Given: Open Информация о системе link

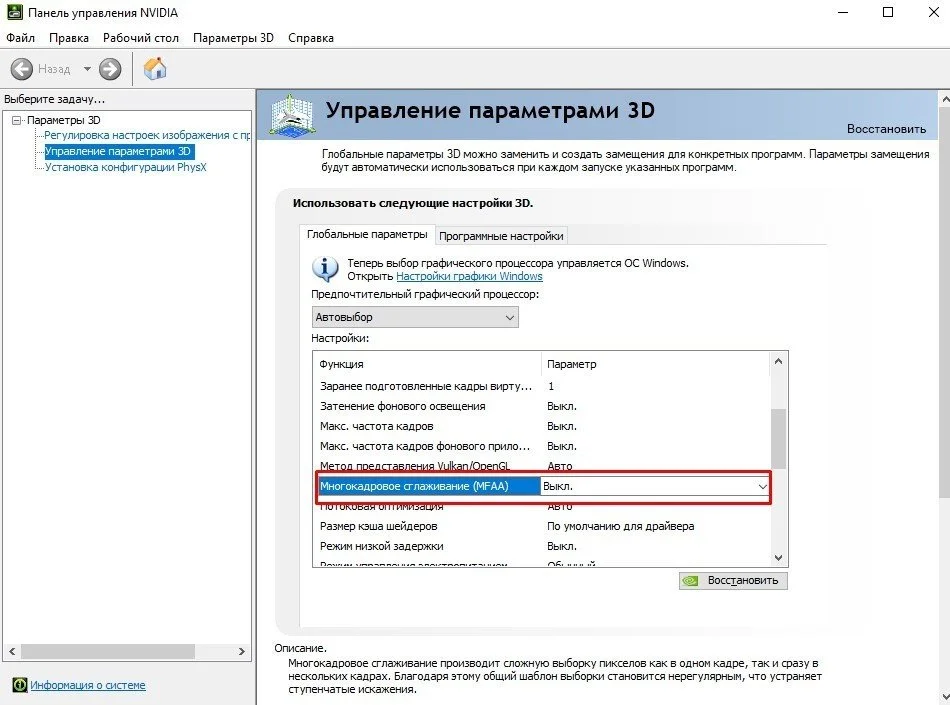Looking at the screenshot, I should click(88, 685).
